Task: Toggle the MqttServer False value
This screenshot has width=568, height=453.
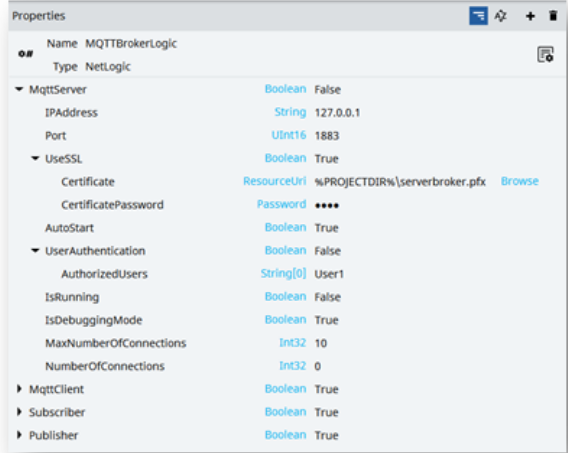Action: [327, 89]
